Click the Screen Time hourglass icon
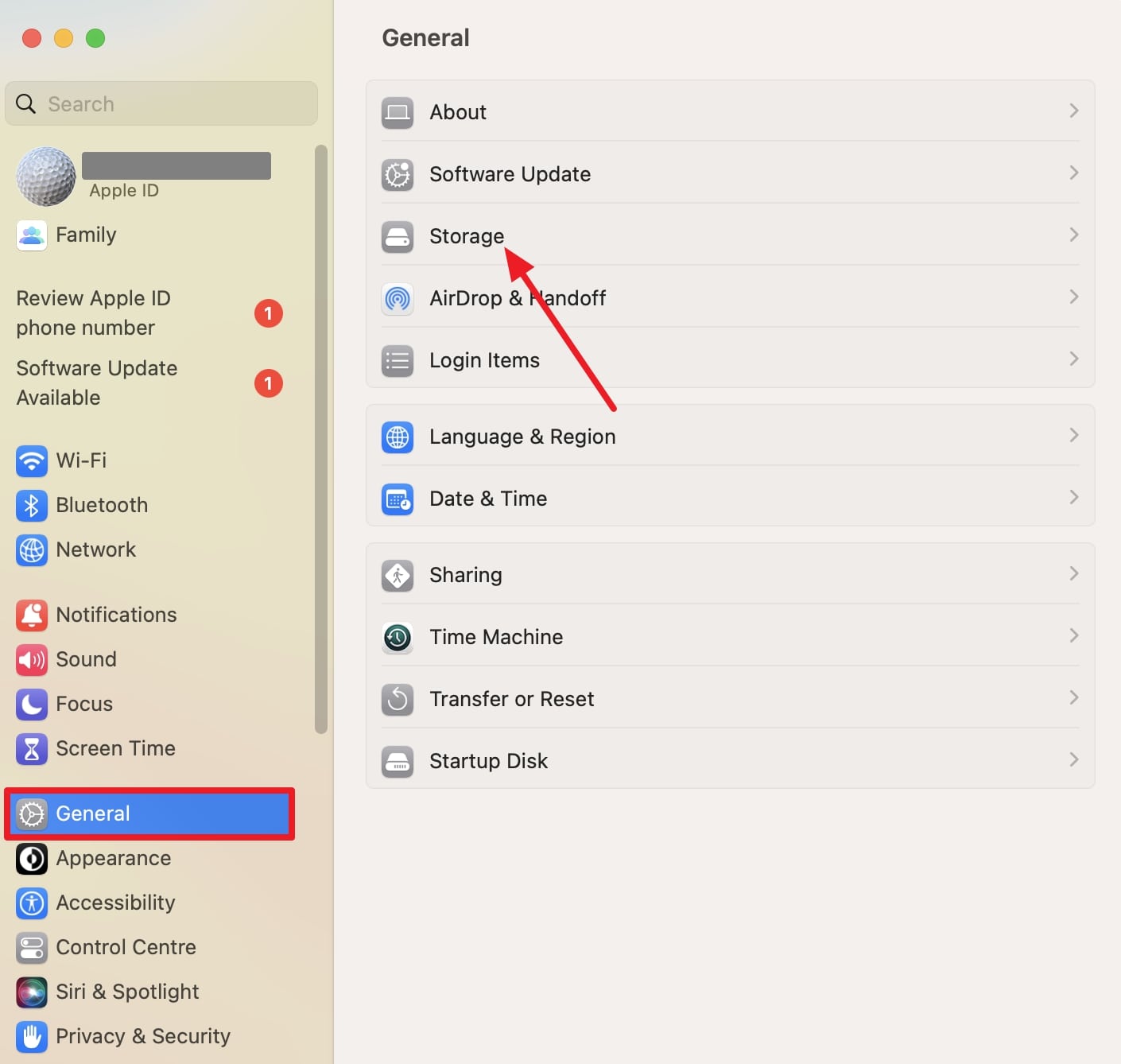This screenshot has height=1064, width=1121. pos(32,748)
